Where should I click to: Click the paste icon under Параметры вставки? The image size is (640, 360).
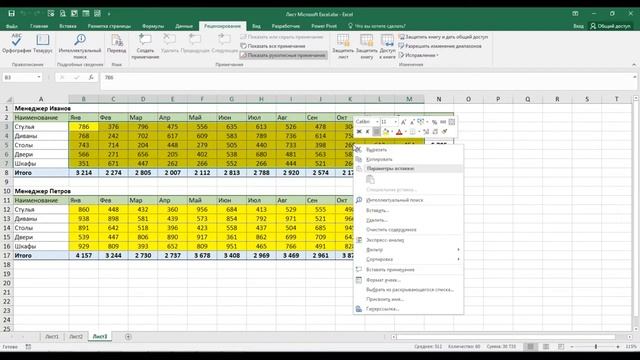coord(370,180)
